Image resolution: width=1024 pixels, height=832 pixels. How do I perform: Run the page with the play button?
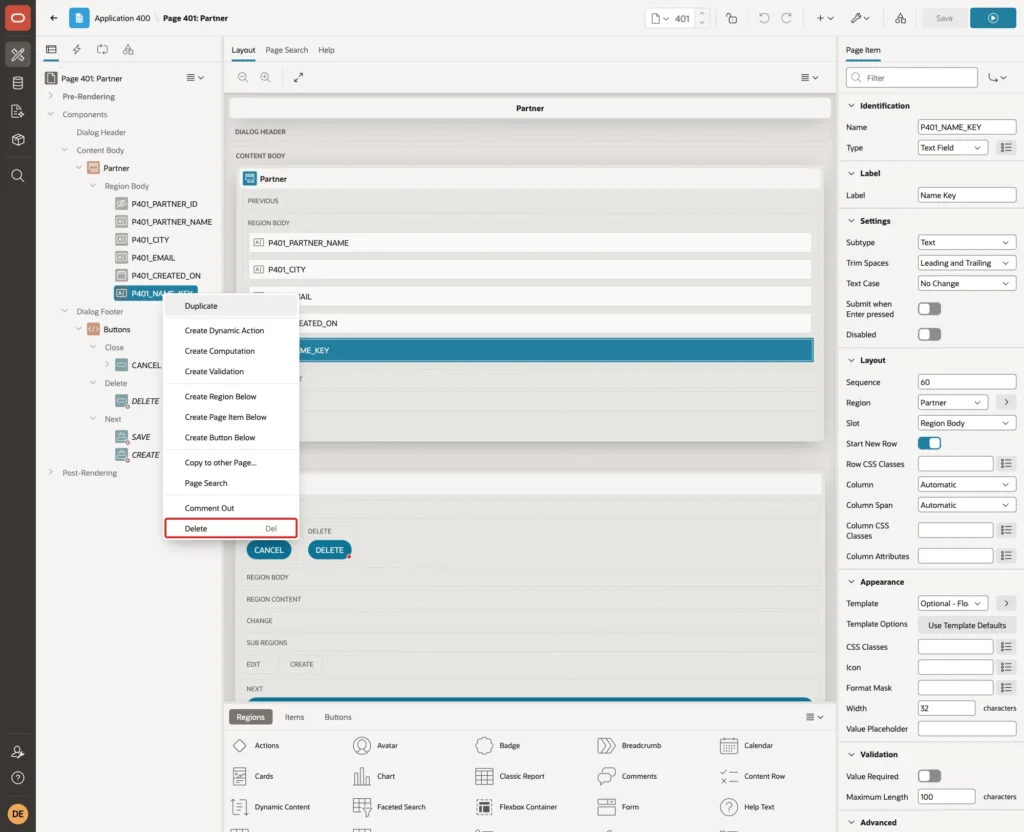click(x=993, y=18)
